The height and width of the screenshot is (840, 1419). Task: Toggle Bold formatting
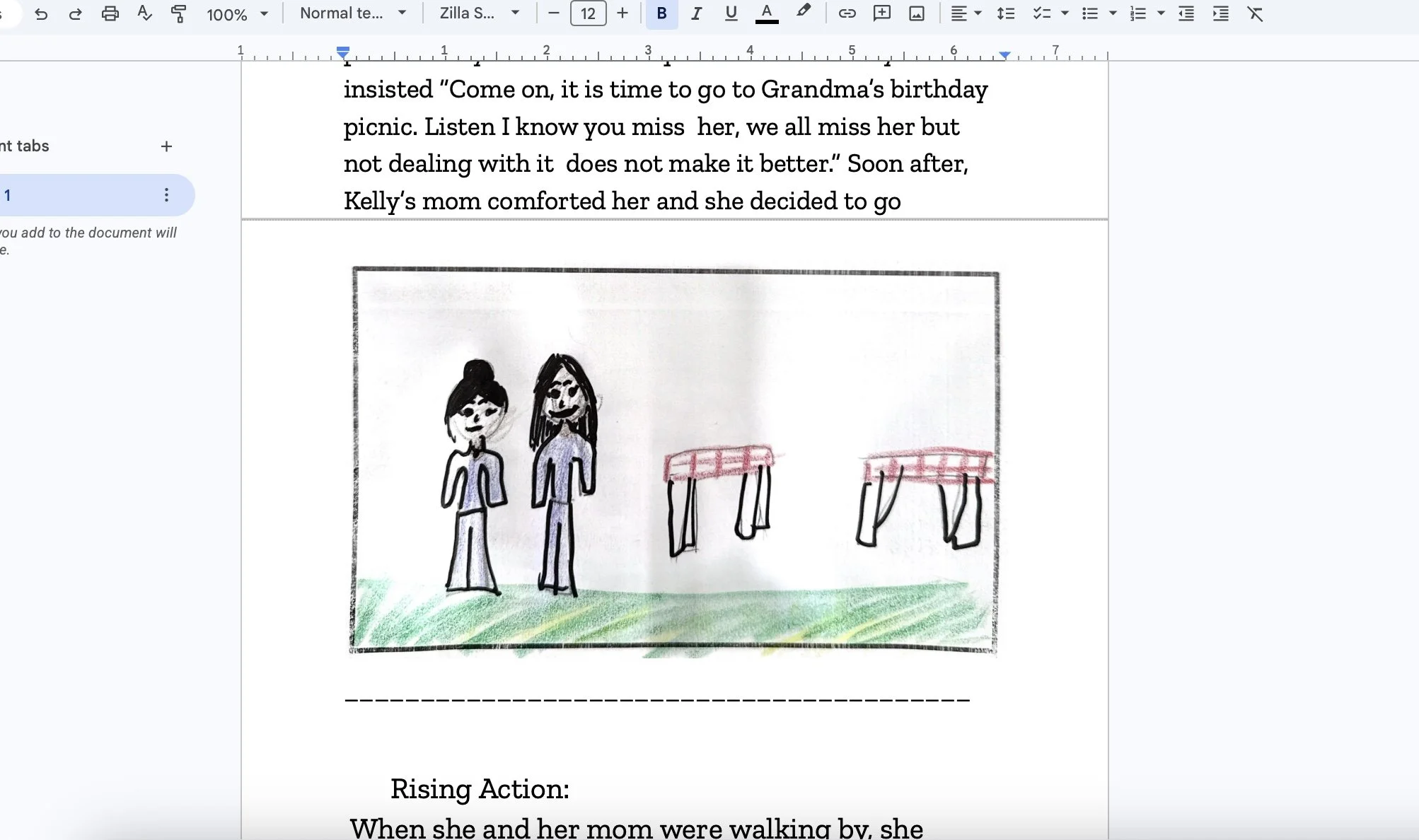pyautogui.click(x=661, y=13)
